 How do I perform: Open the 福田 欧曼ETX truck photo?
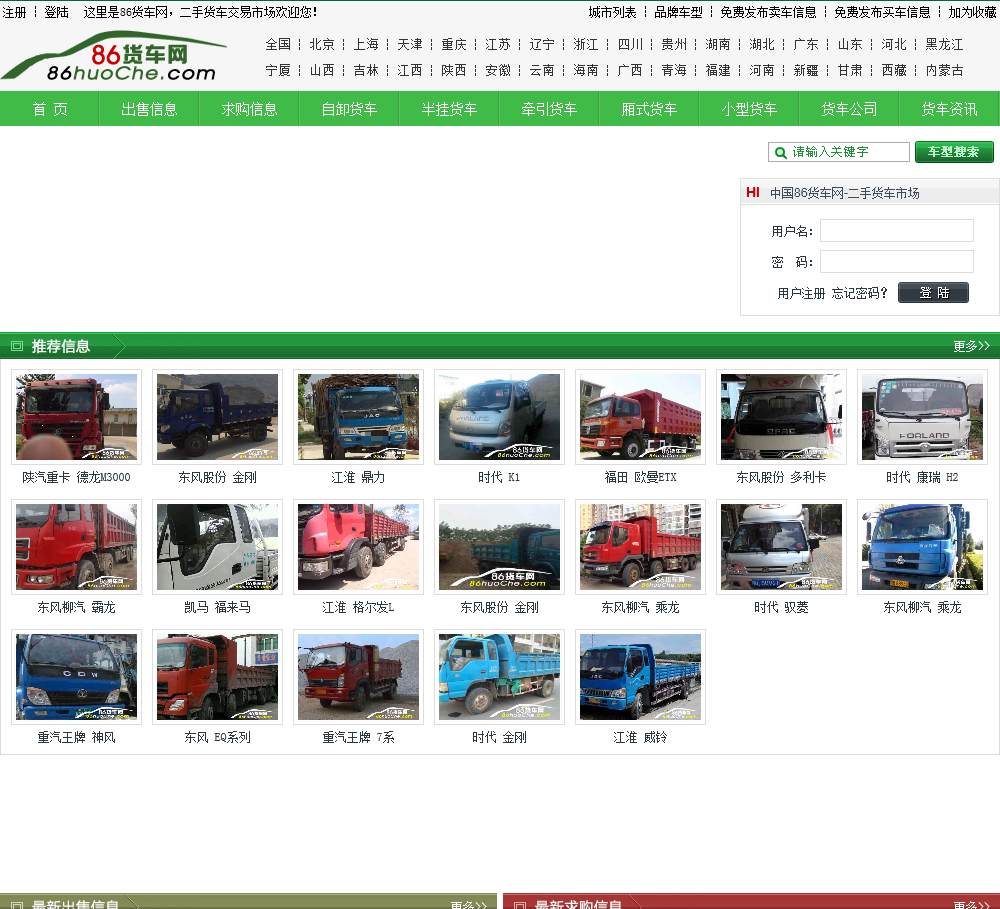pyautogui.click(x=640, y=417)
